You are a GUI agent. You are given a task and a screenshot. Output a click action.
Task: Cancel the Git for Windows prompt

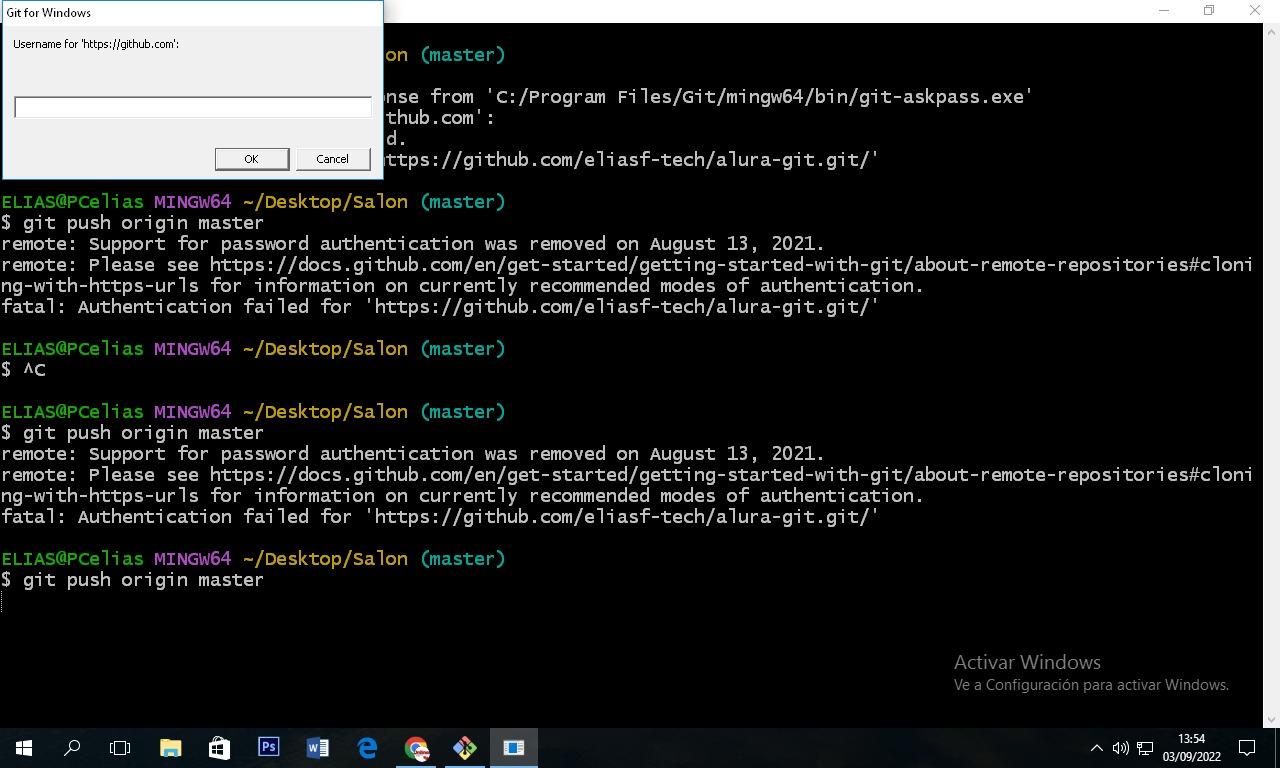333,159
